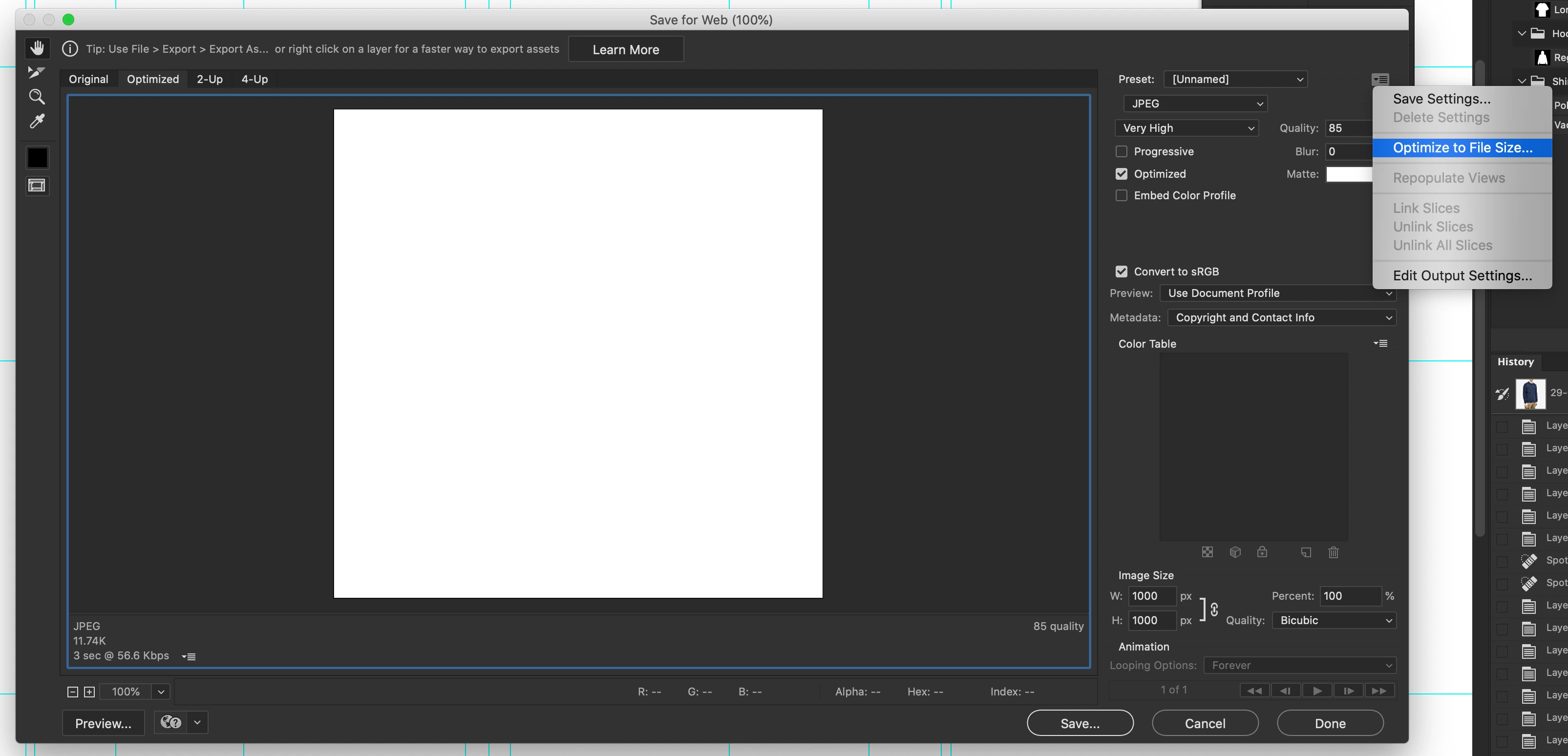The height and width of the screenshot is (756, 1568).
Task: Click the trash icon under Color Table
Action: coord(1333,553)
